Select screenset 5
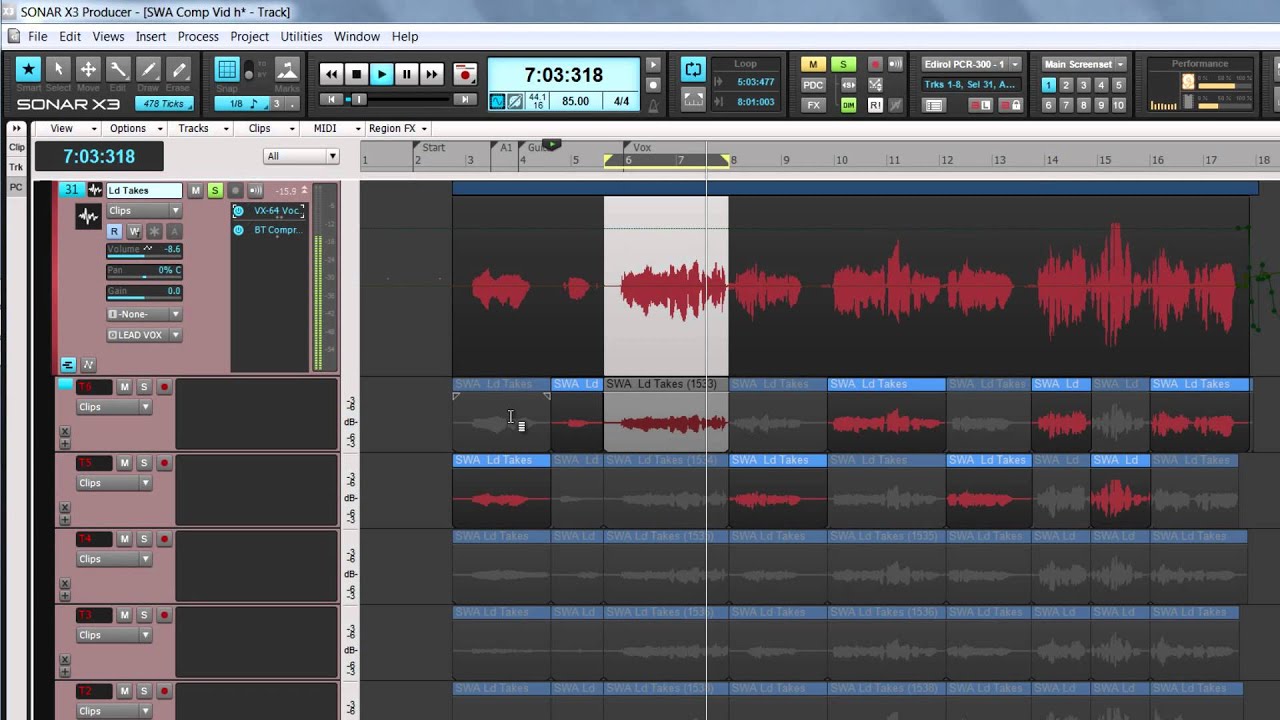Screen dimensions: 1280x720 pyautogui.click(x=1118, y=85)
